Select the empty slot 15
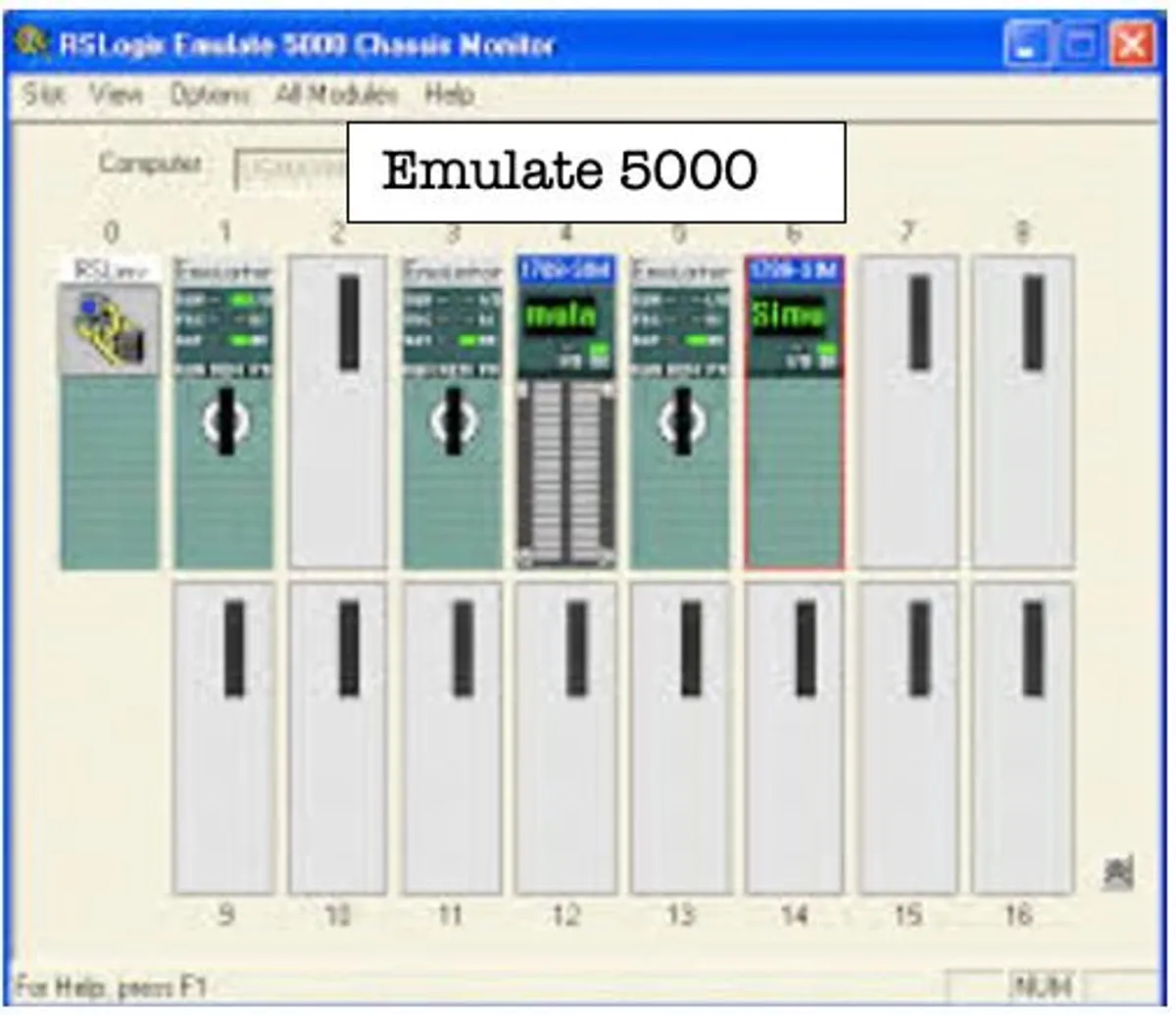The width and height of the screenshot is (1176, 1015). (x=907, y=738)
